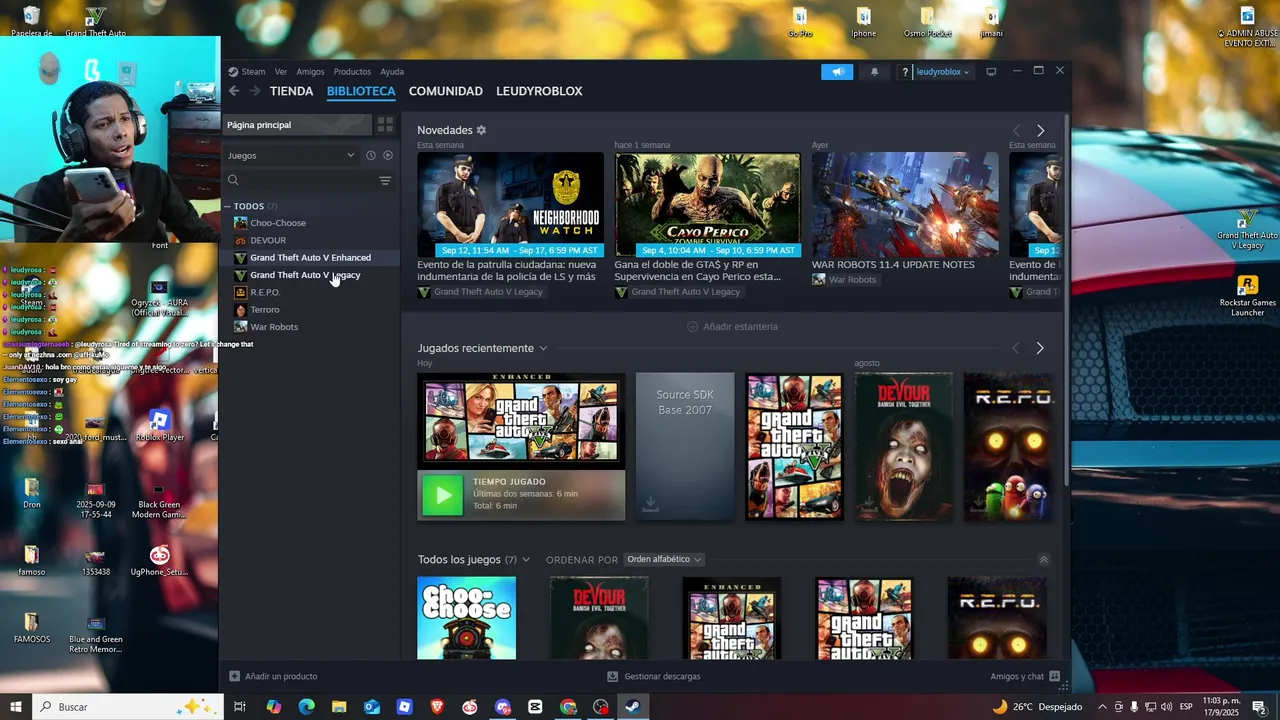Select DEVOUR in the game list
The width and height of the screenshot is (1280, 720).
[x=268, y=240]
